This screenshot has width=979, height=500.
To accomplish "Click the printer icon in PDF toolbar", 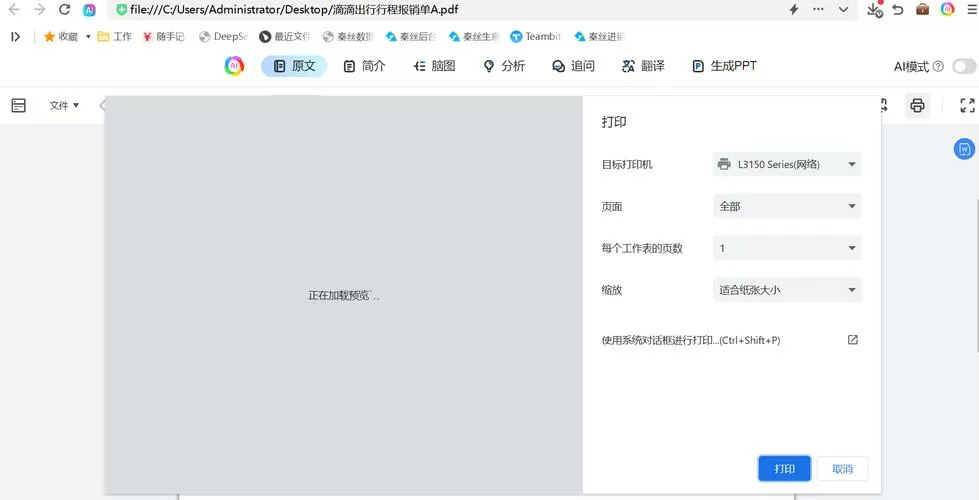I will tap(917, 105).
